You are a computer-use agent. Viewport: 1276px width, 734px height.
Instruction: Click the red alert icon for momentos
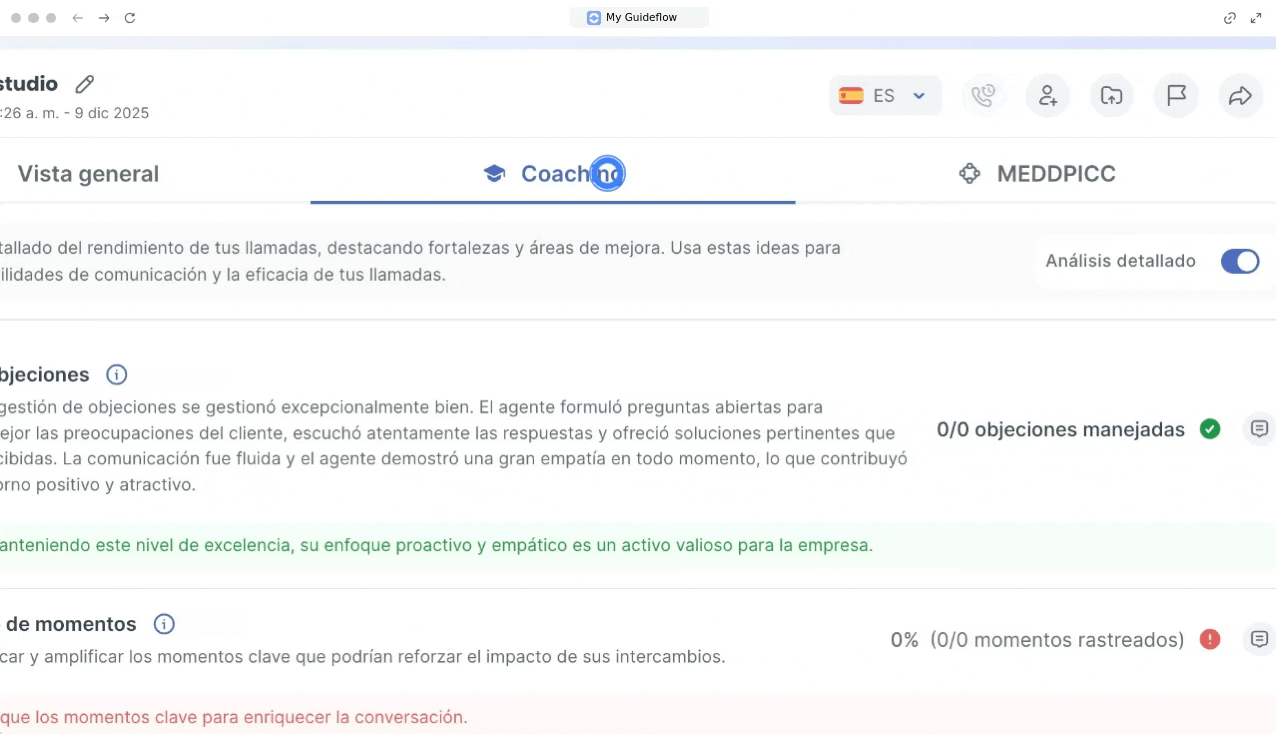tap(1210, 639)
